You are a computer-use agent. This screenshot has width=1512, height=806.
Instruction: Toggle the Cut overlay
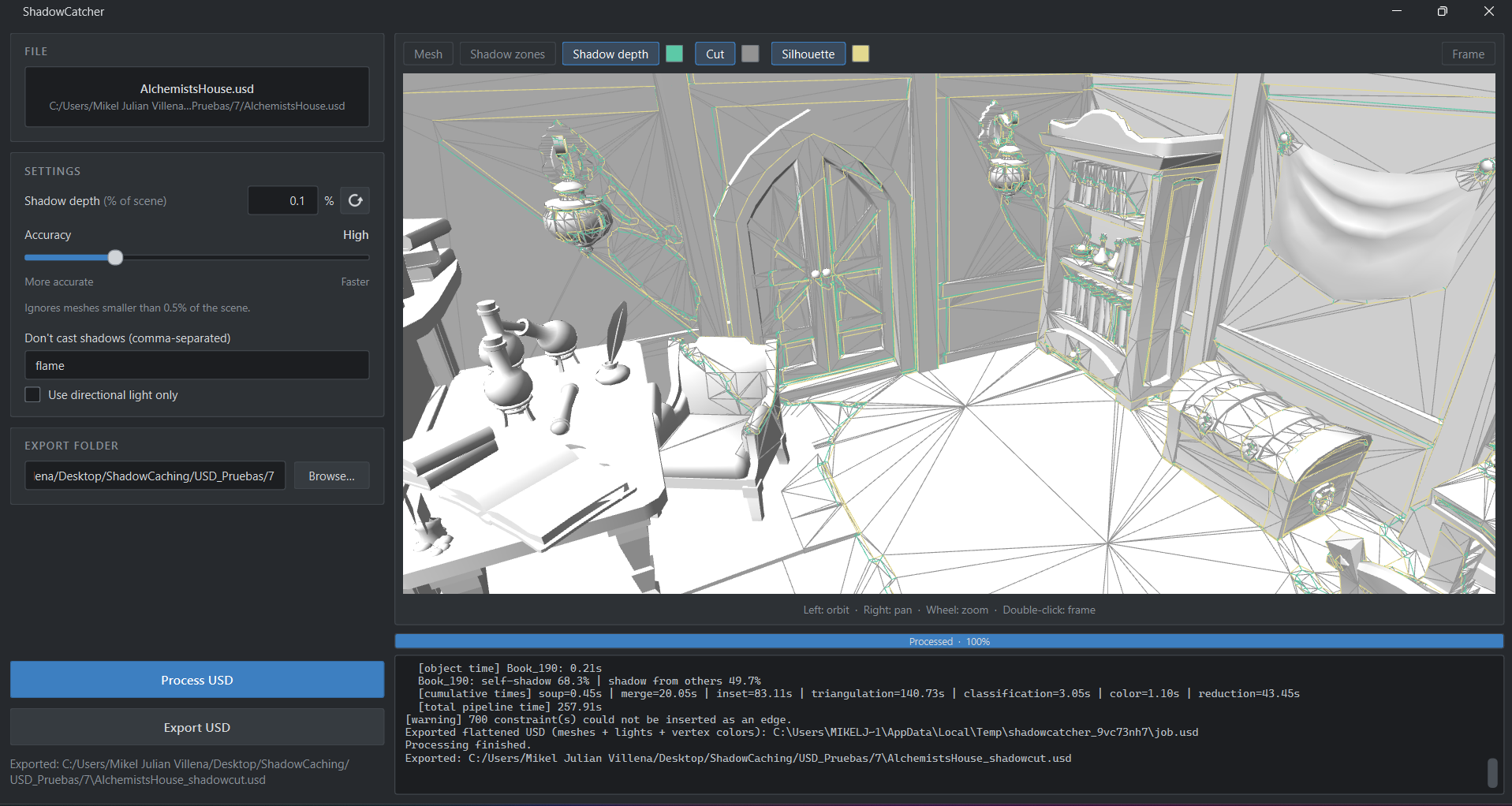coord(715,54)
